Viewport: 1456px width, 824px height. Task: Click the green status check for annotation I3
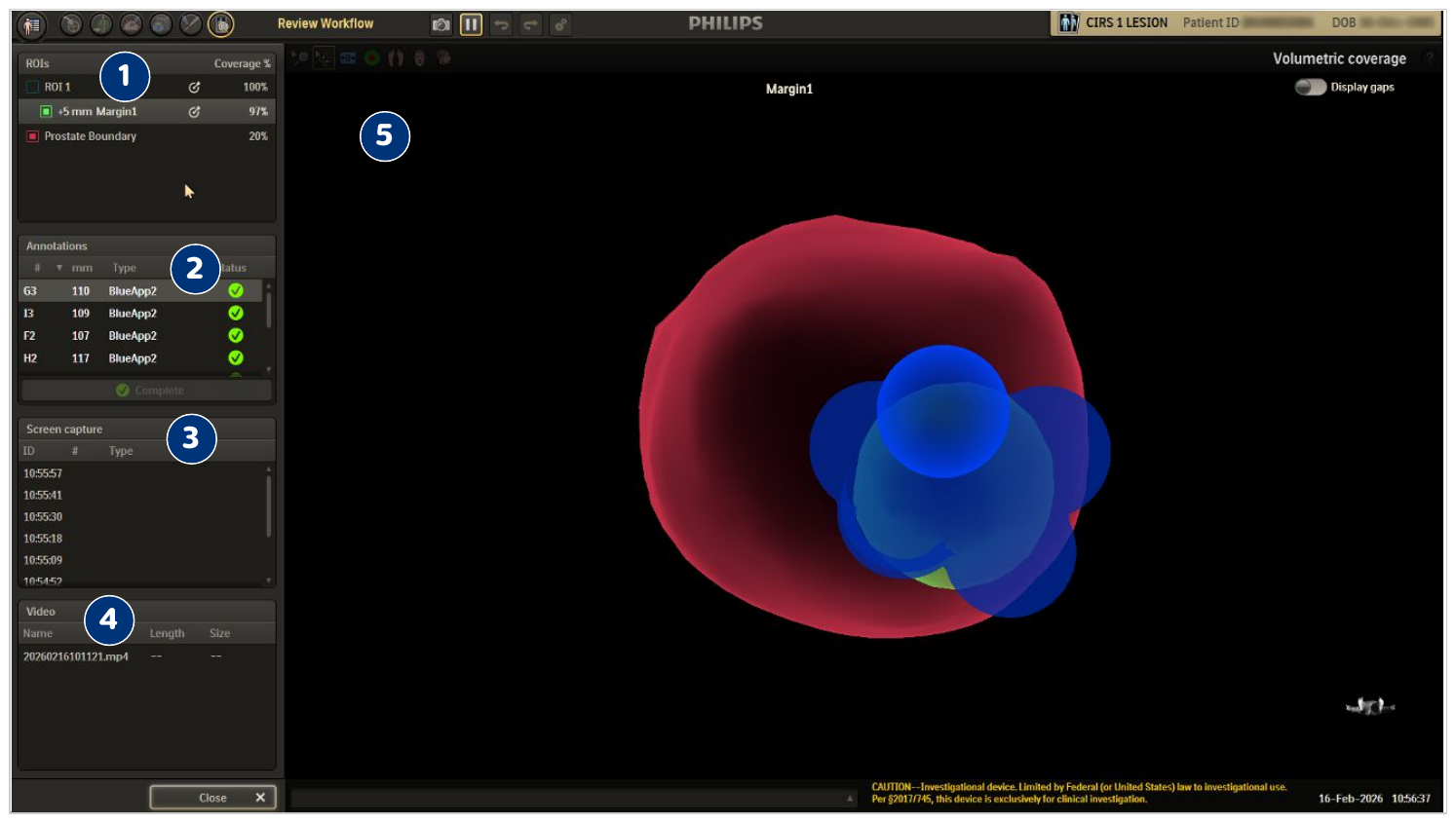point(236,313)
